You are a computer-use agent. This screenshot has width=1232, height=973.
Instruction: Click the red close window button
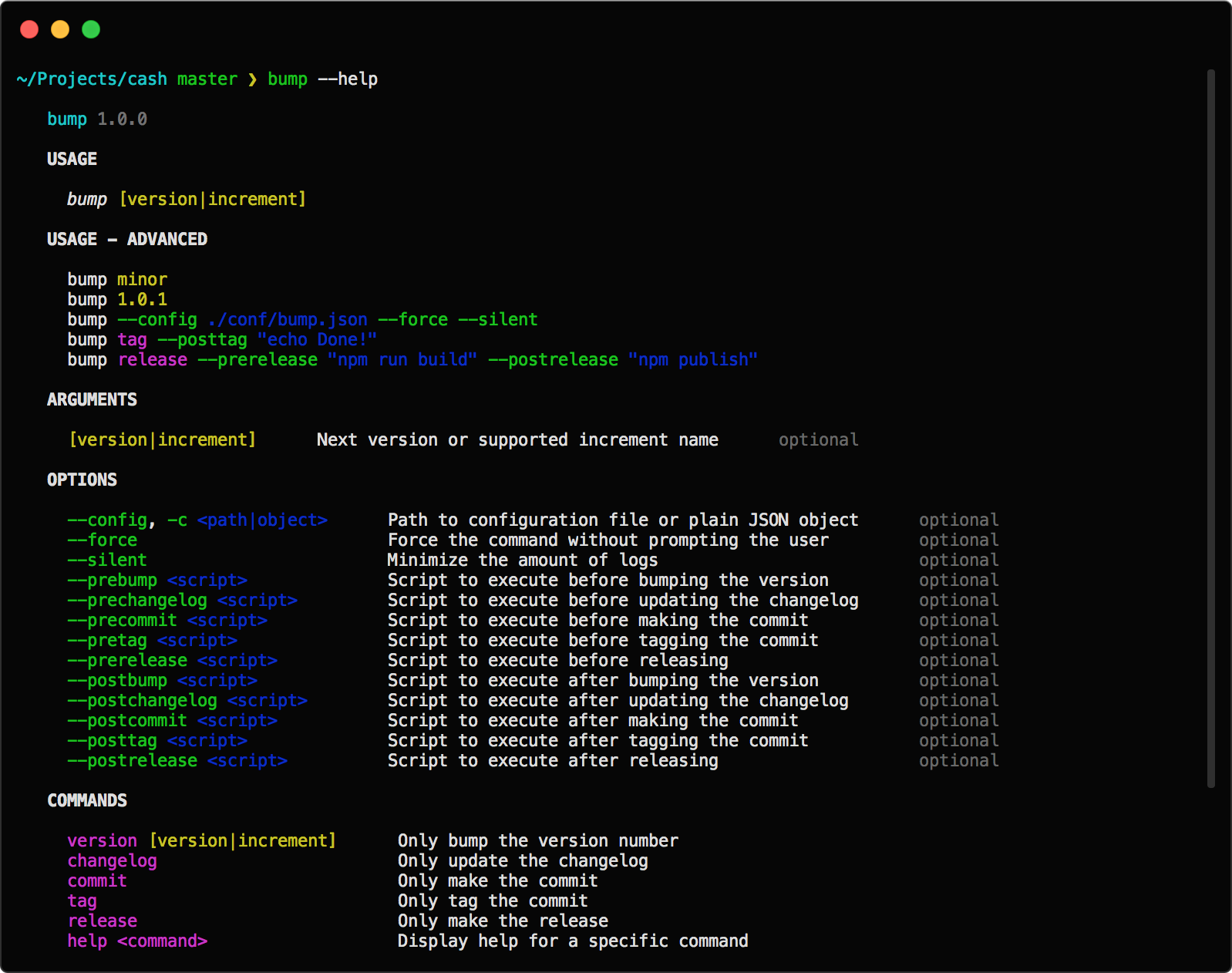click(x=29, y=29)
